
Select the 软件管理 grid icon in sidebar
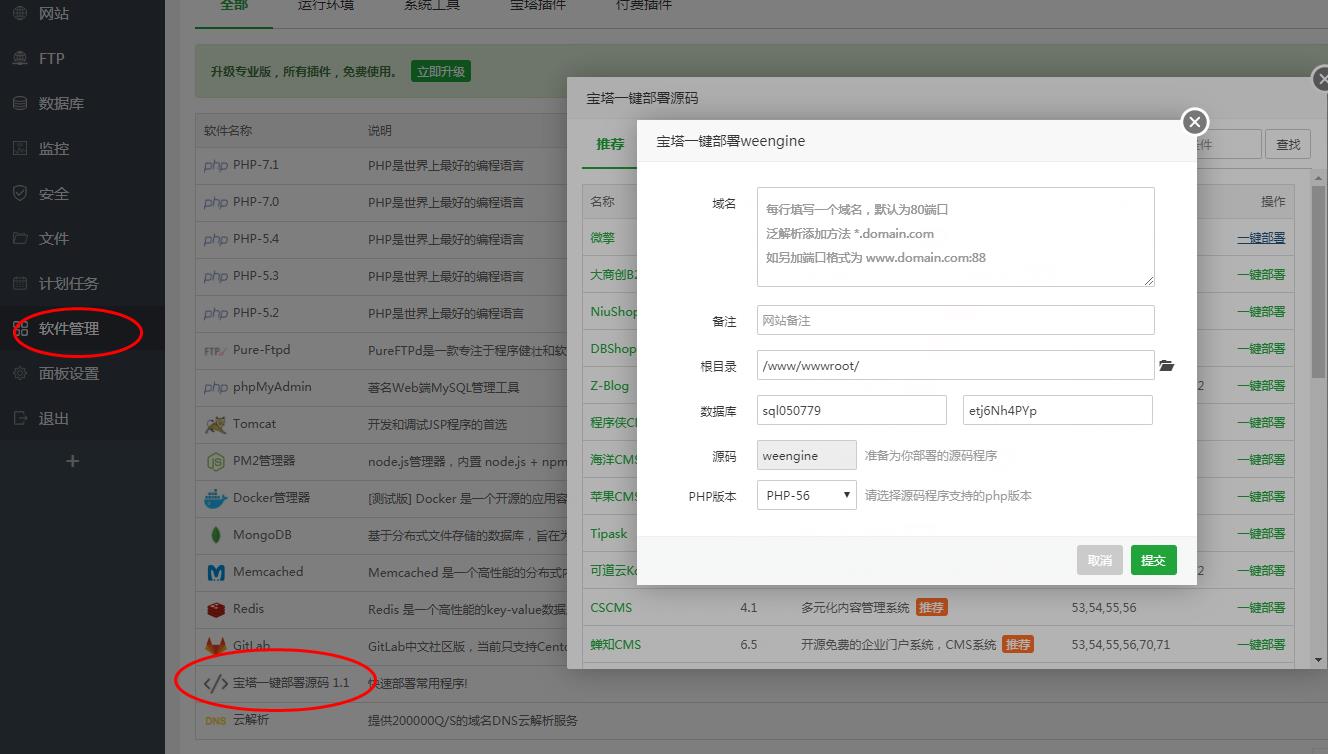pos(20,328)
